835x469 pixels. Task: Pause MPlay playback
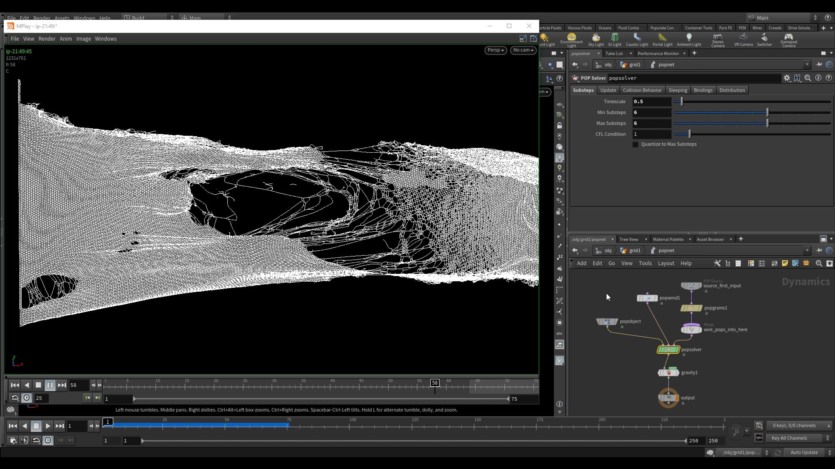(x=50, y=385)
